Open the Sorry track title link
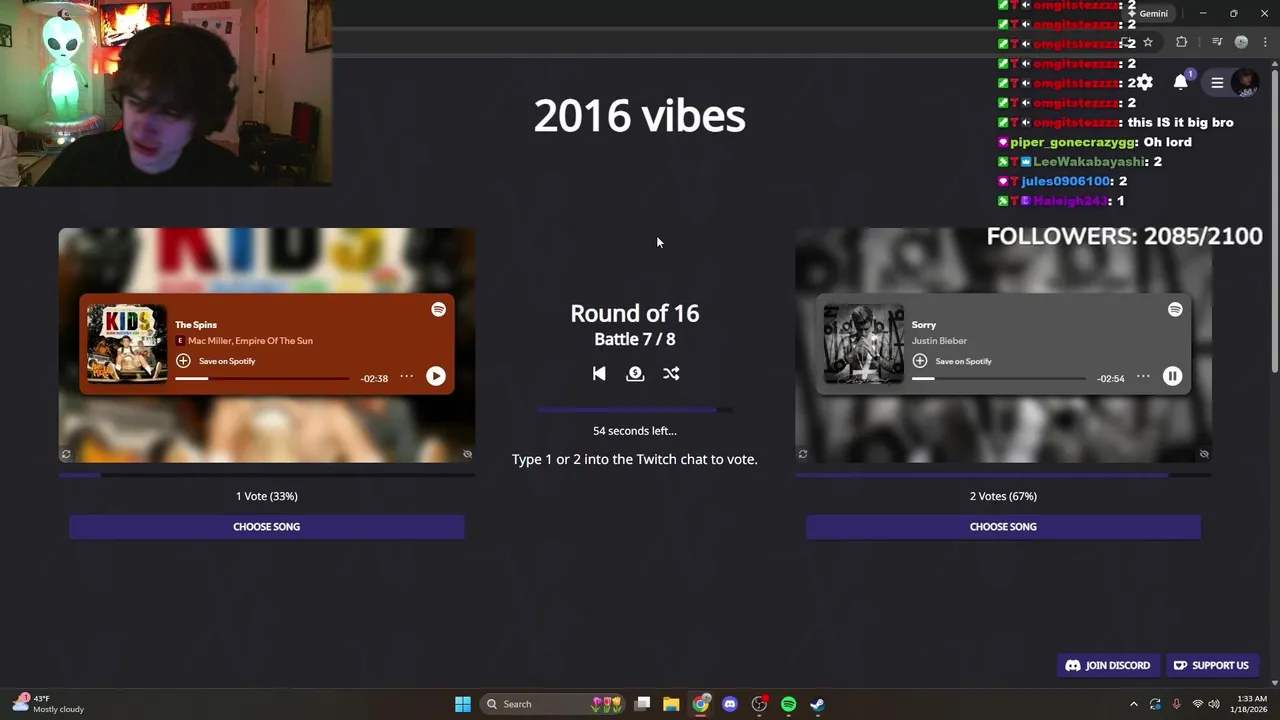Image resolution: width=1280 pixels, height=720 pixels. click(924, 324)
